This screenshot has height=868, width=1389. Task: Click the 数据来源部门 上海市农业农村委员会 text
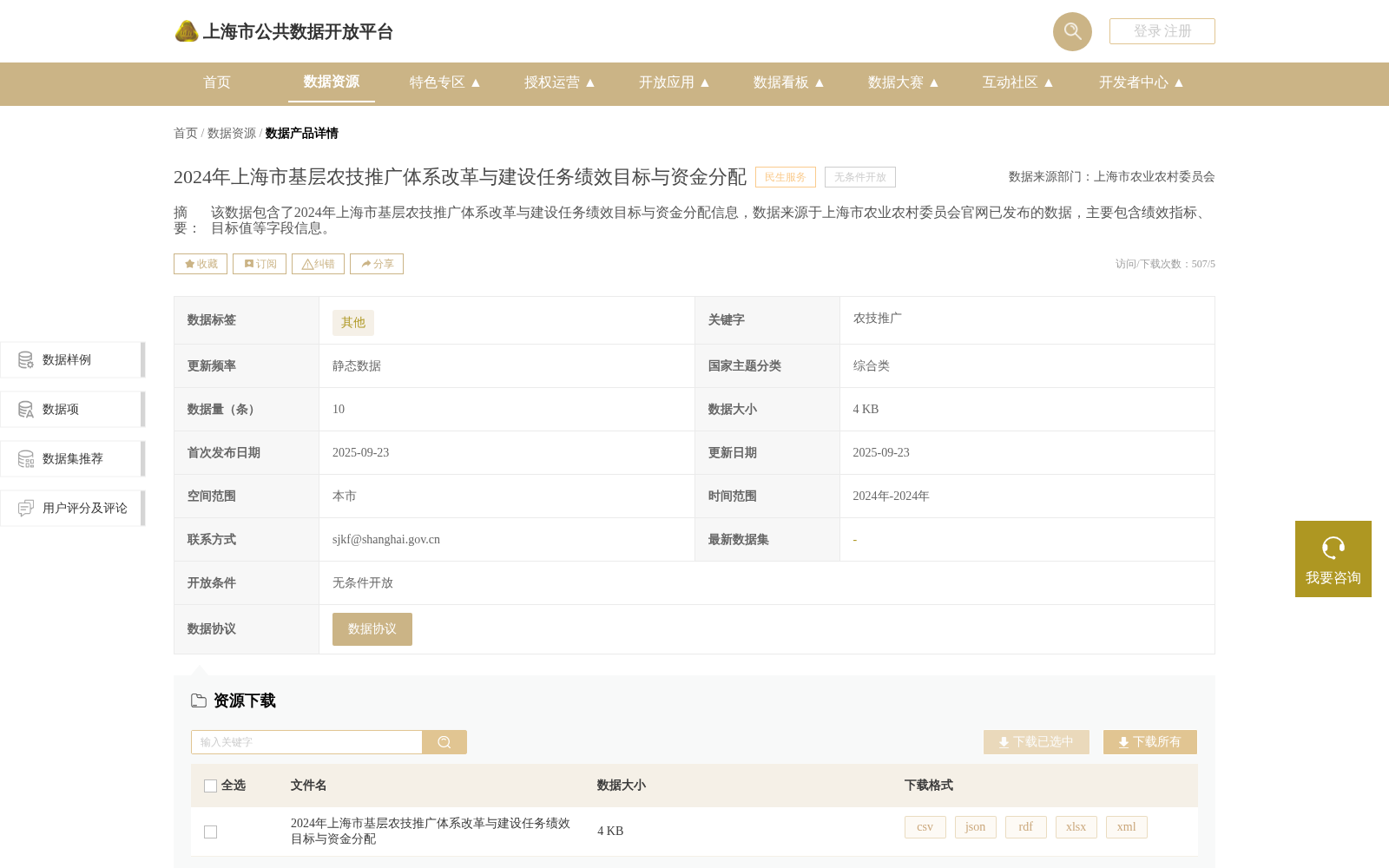coord(1112,177)
